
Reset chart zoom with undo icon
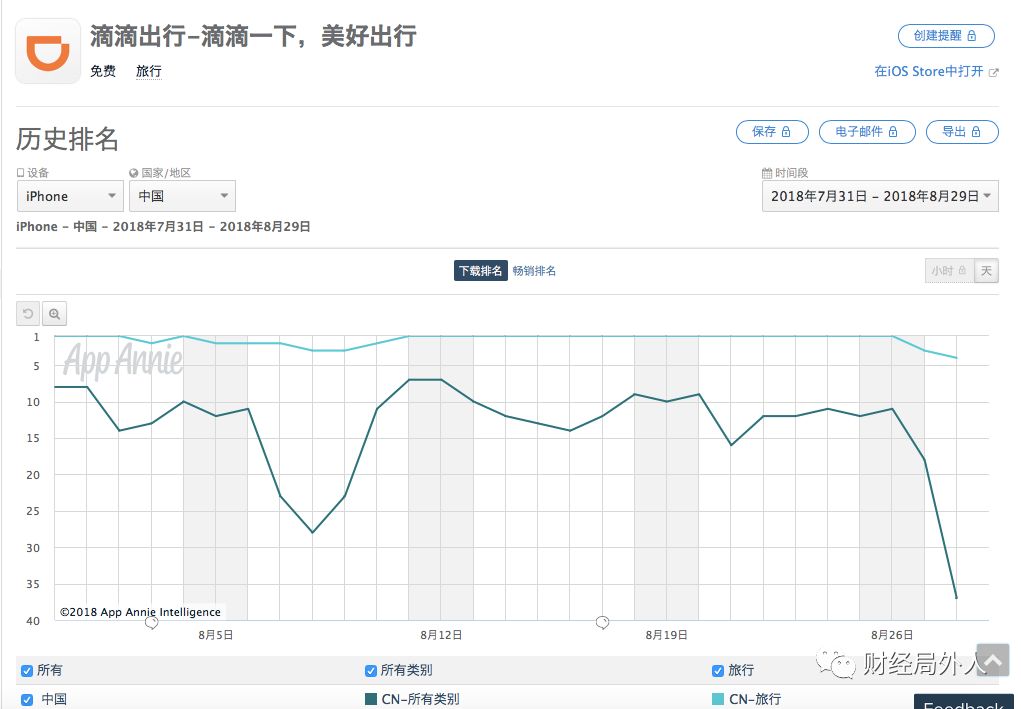tap(28, 314)
